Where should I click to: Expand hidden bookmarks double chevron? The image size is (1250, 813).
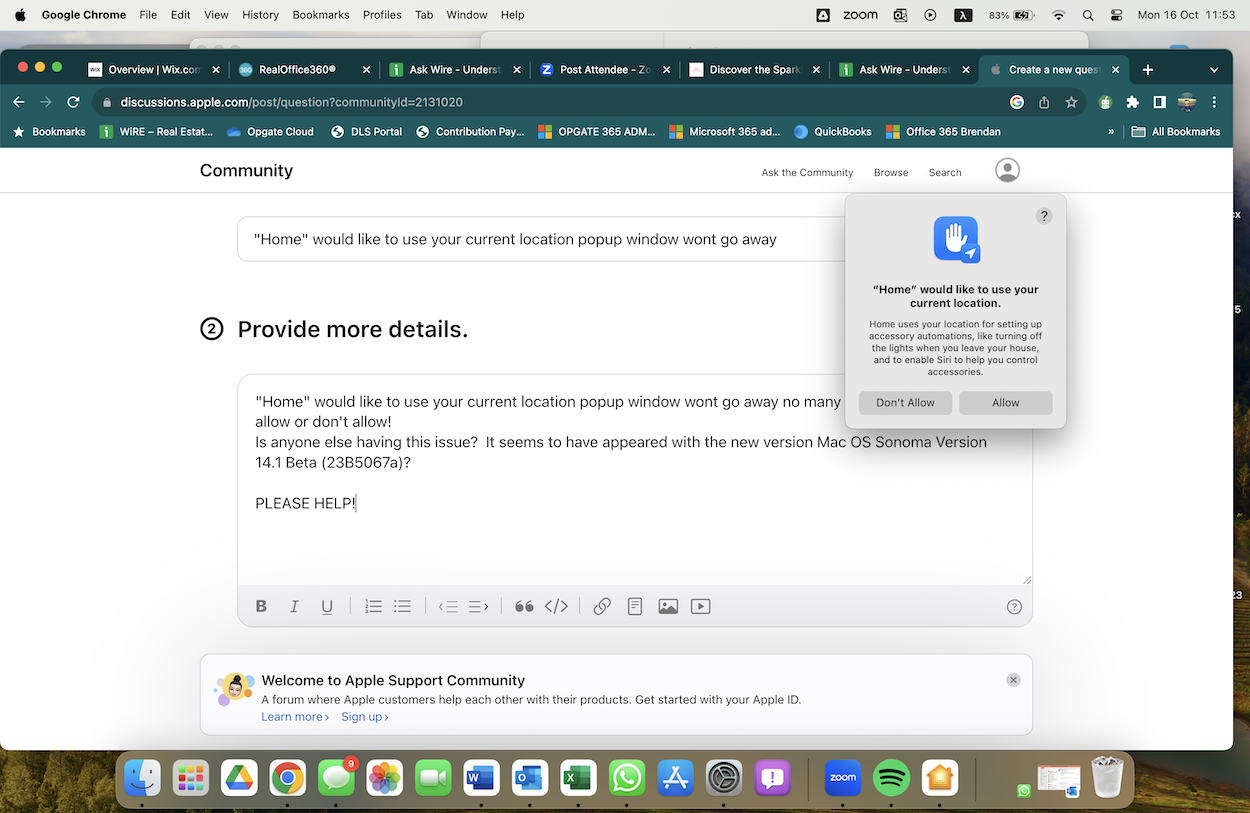(x=1111, y=132)
